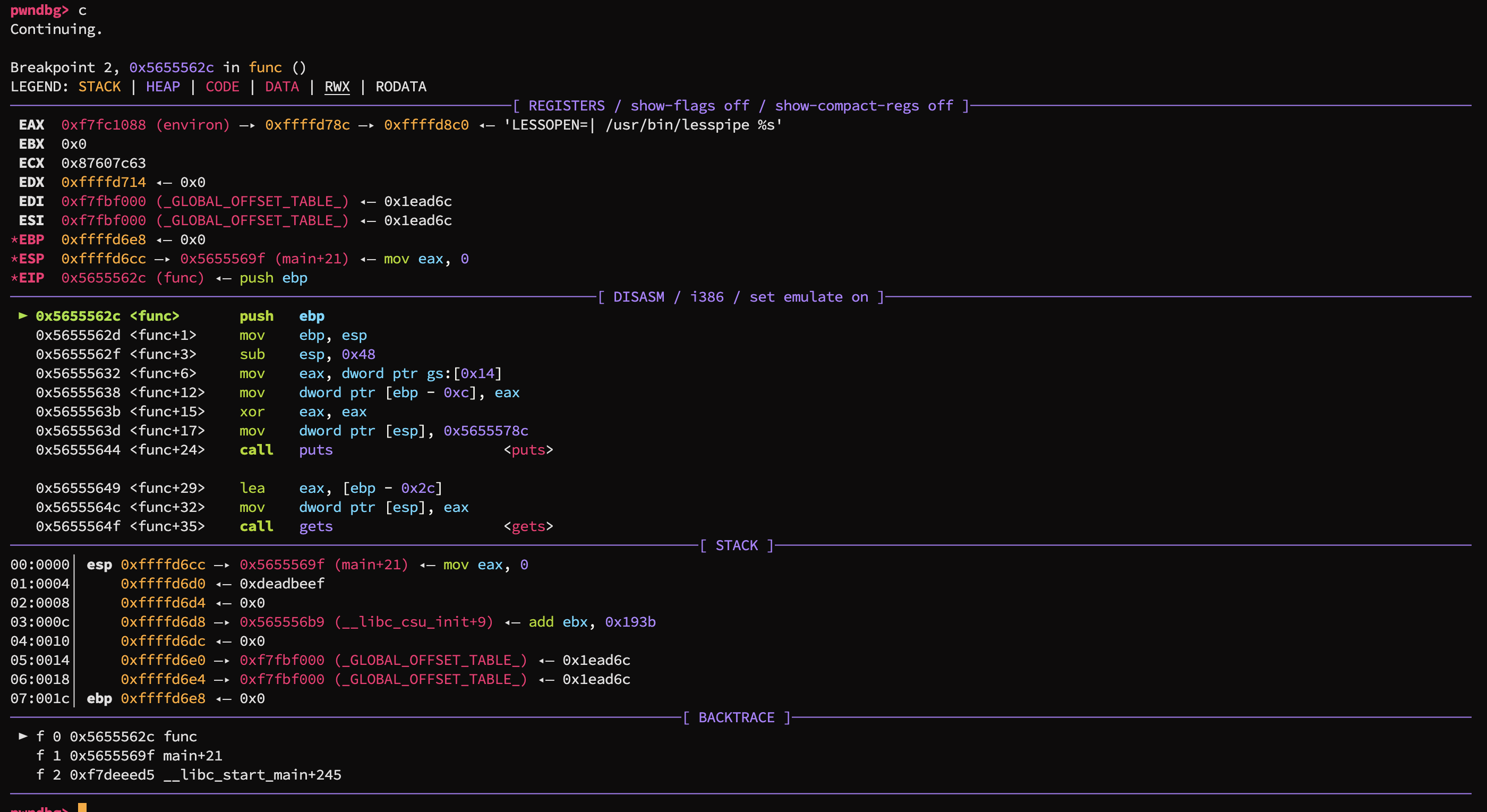
Task: Click the EBP register address 0xffffd6e8
Action: 104,239
